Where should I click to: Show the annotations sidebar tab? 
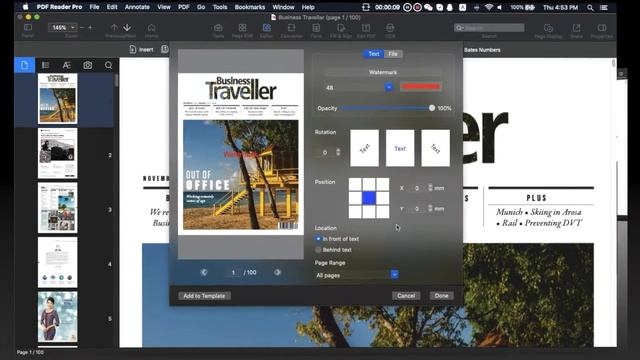coord(67,65)
